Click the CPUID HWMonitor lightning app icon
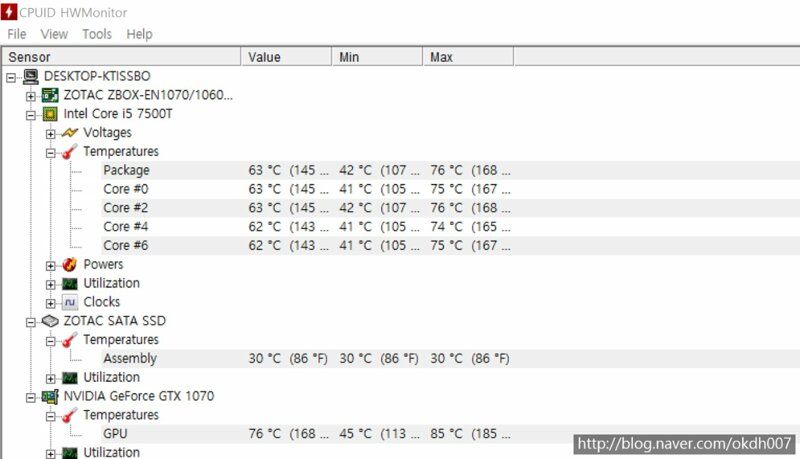 [x=9, y=11]
